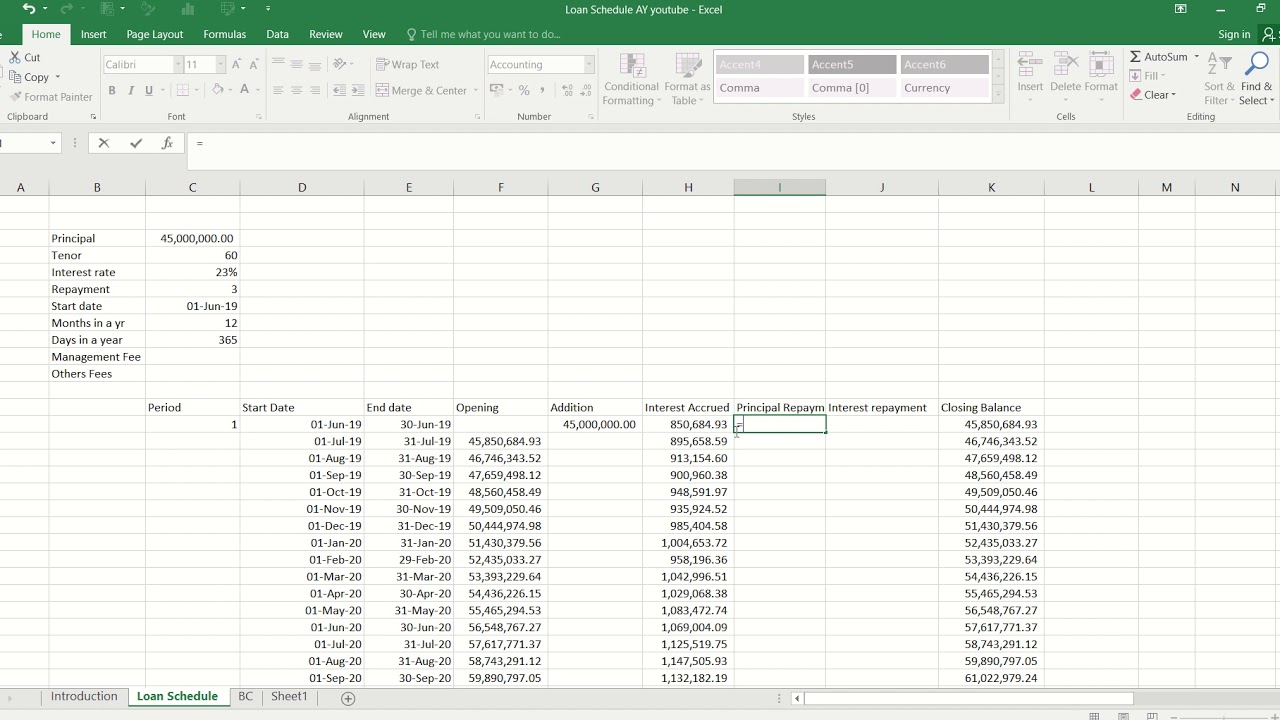Open the Page Layout tab
This screenshot has height=720, width=1280.
[155, 34]
